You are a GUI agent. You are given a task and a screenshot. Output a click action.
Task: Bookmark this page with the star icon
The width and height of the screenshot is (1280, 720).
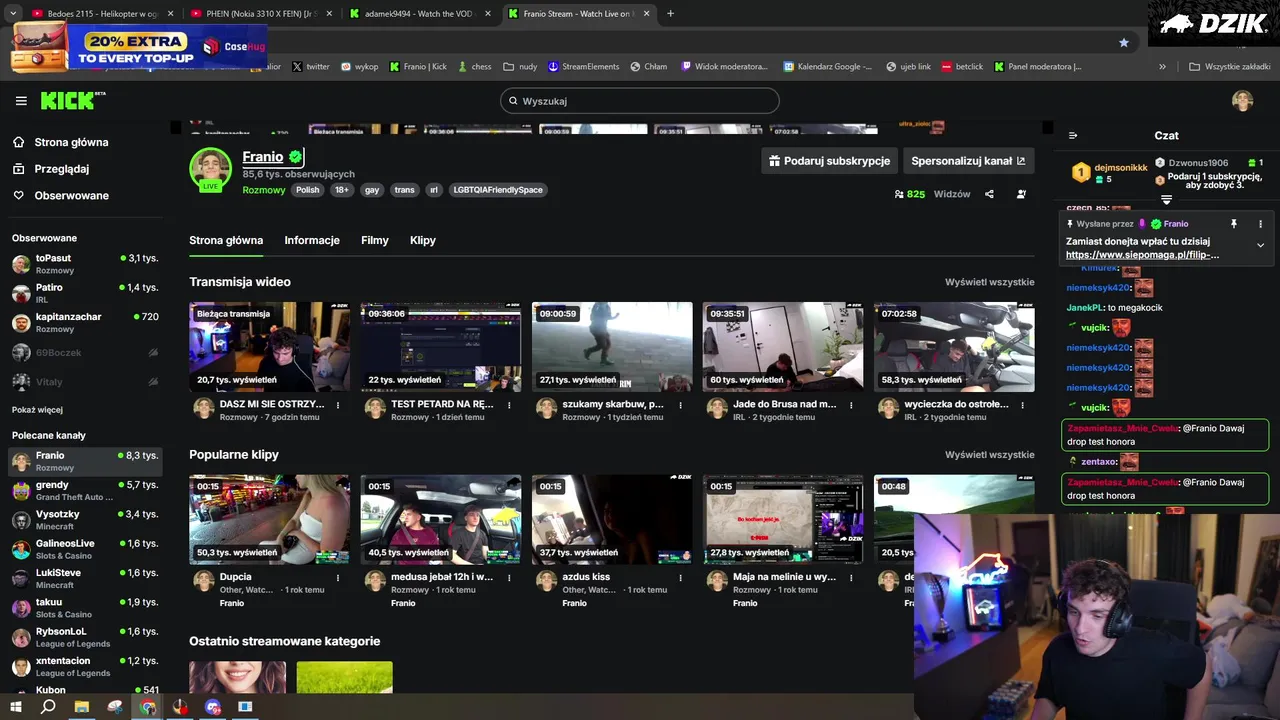point(1124,43)
